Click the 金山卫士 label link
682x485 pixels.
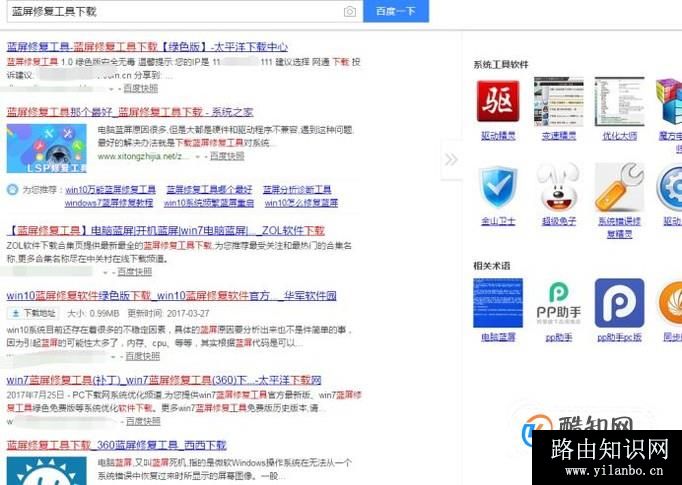coord(498,221)
